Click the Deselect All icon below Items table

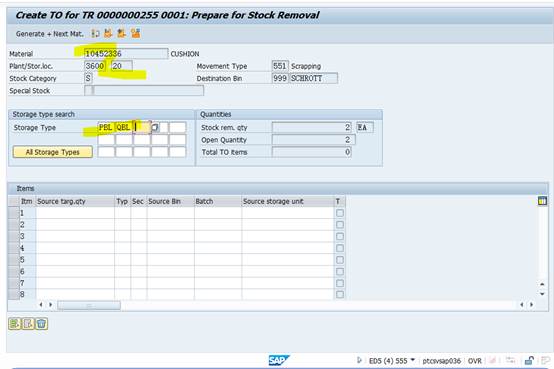[28, 323]
